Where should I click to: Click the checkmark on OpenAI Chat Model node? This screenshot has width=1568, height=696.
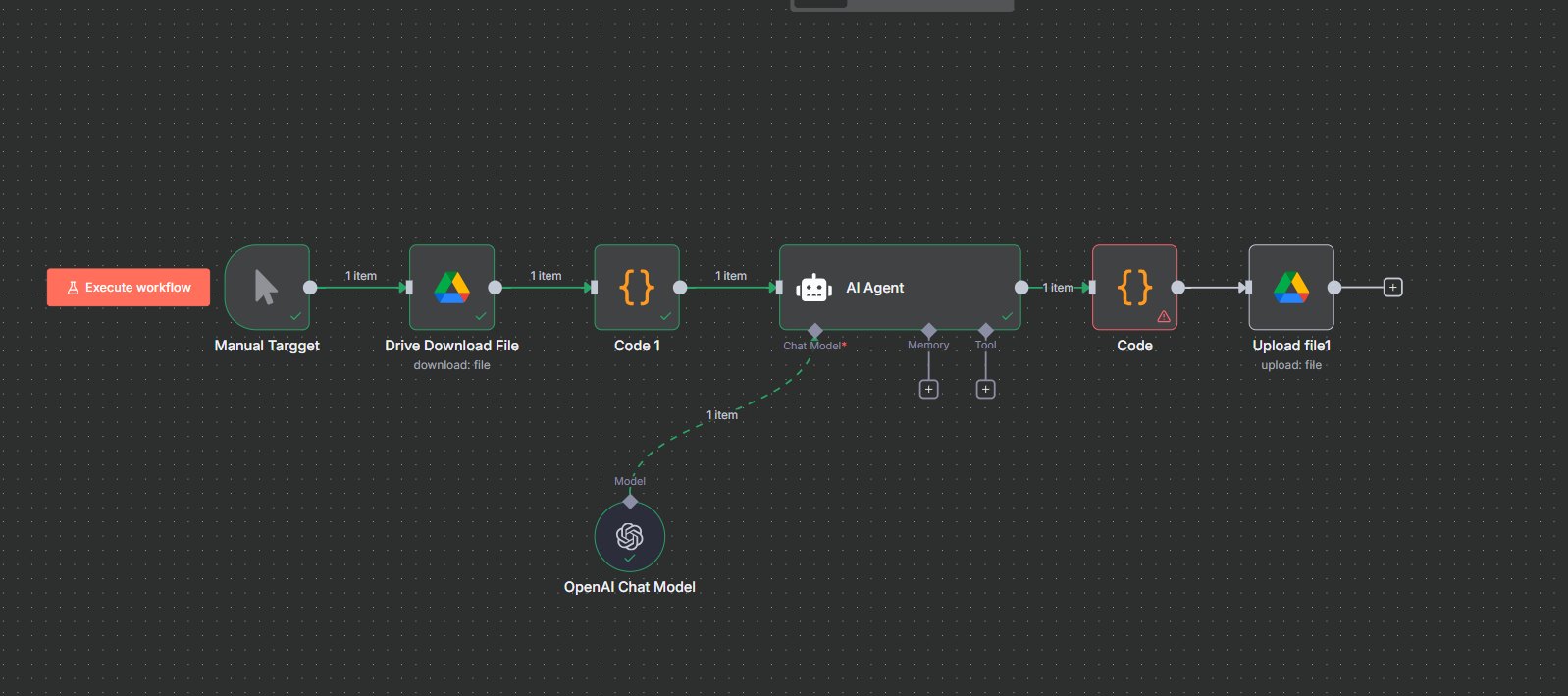coord(630,559)
